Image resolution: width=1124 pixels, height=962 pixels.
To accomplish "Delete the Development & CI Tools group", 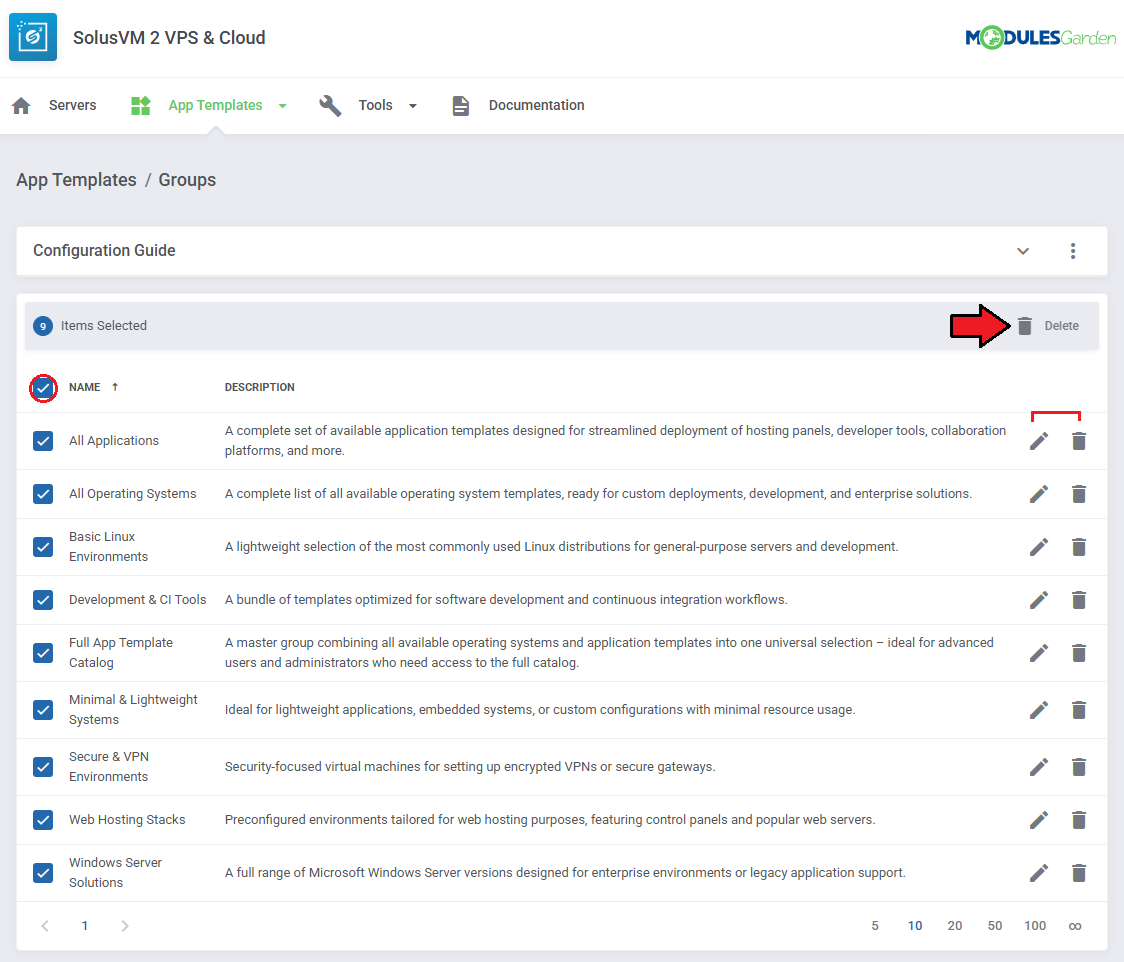I will [1079, 599].
